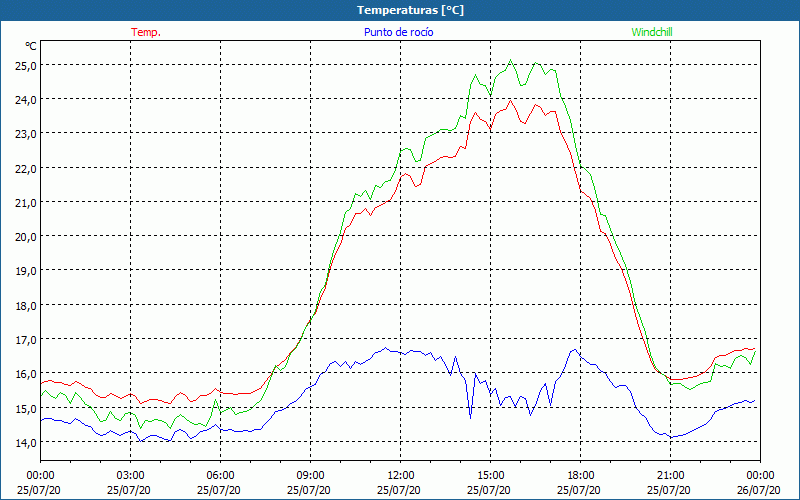Click the "06:00" time label

(220, 476)
